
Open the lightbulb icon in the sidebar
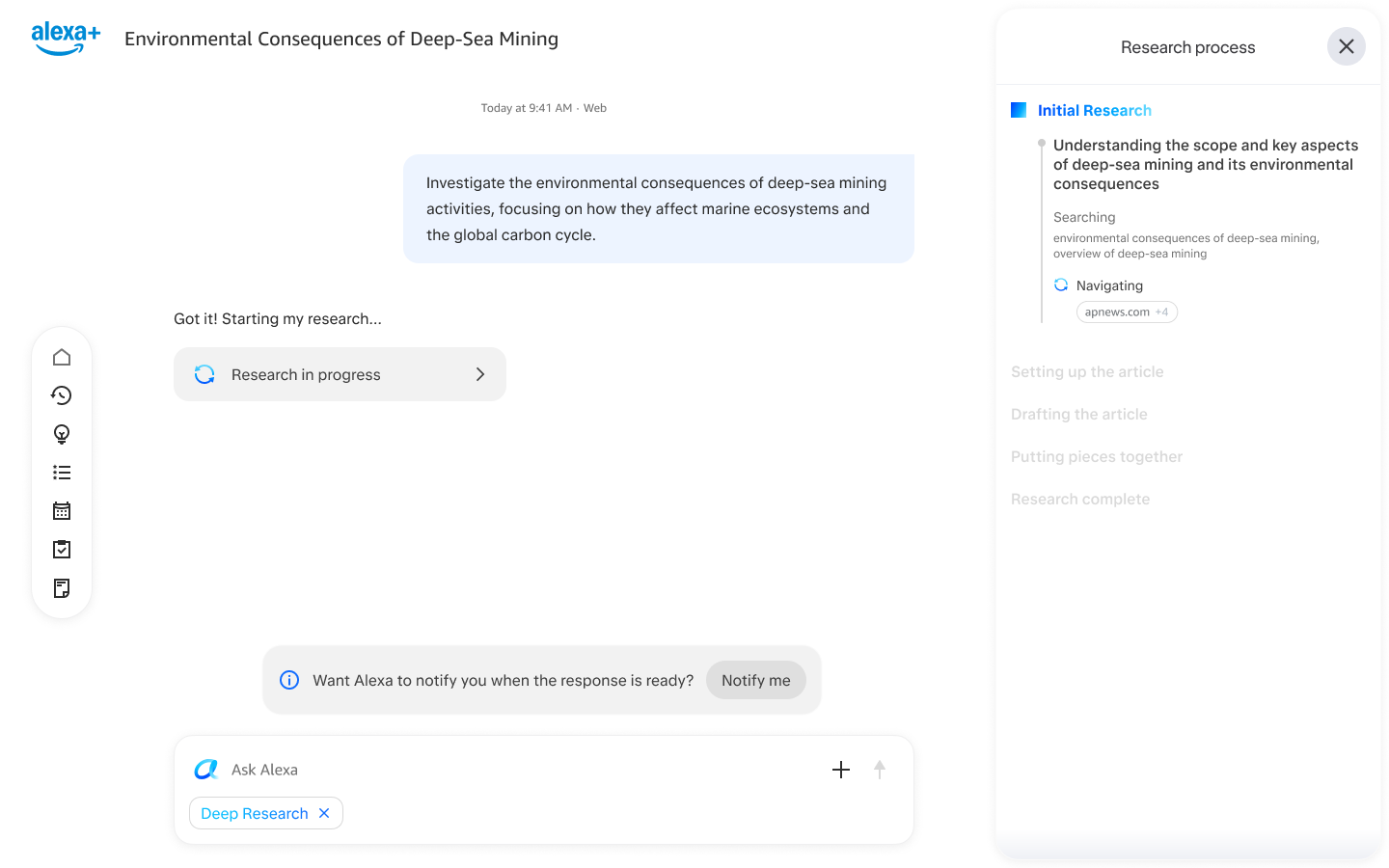pyautogui.click(x=62, y=434)
